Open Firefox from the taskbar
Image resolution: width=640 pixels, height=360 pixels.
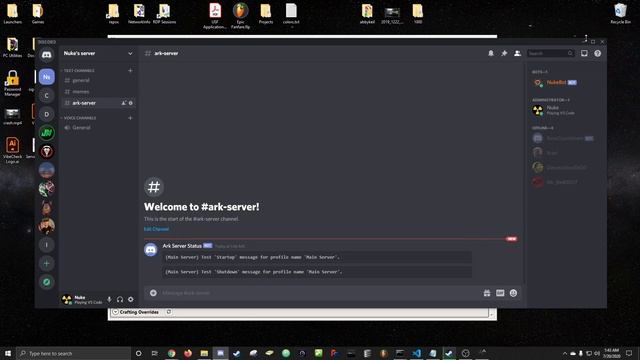188,353
